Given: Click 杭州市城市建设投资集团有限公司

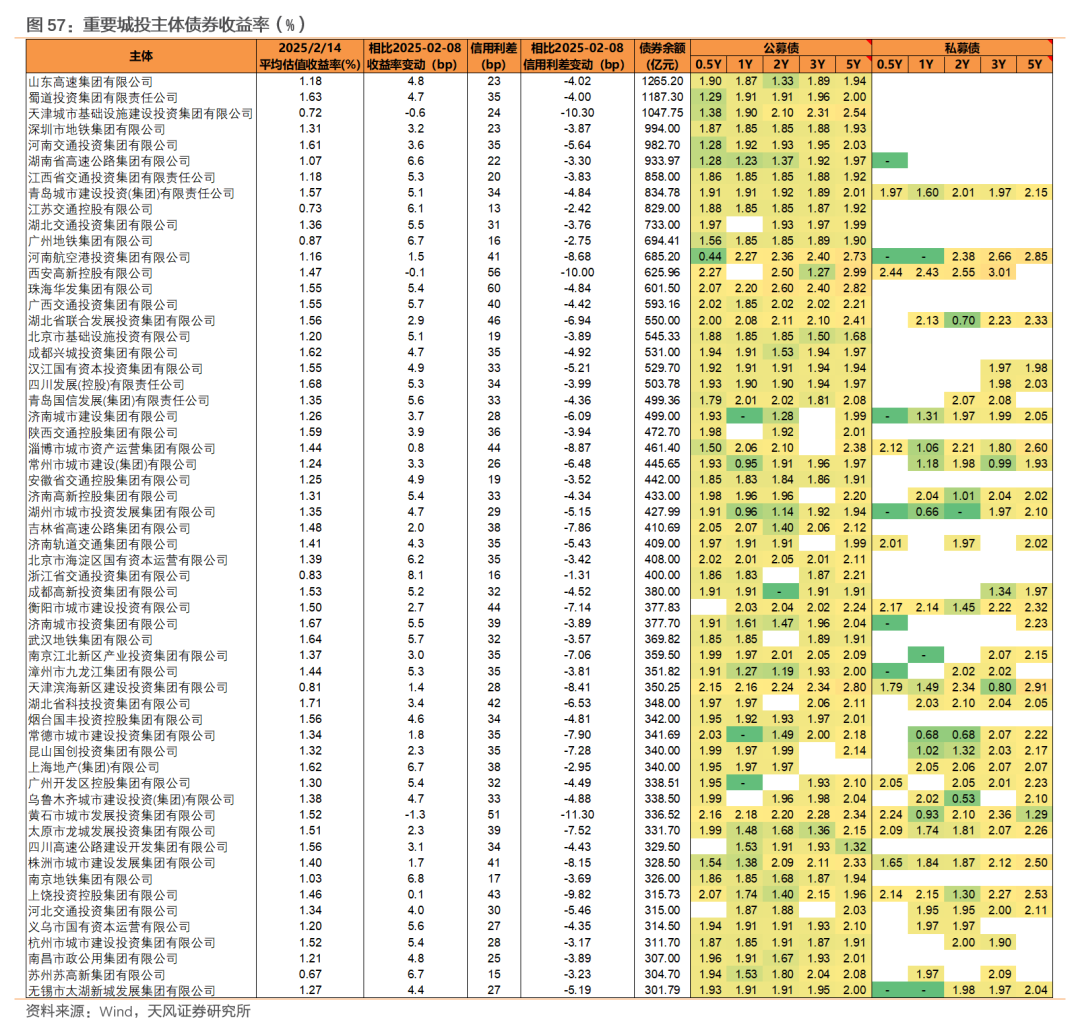Looking at the screenshot, I should point(121,943).
